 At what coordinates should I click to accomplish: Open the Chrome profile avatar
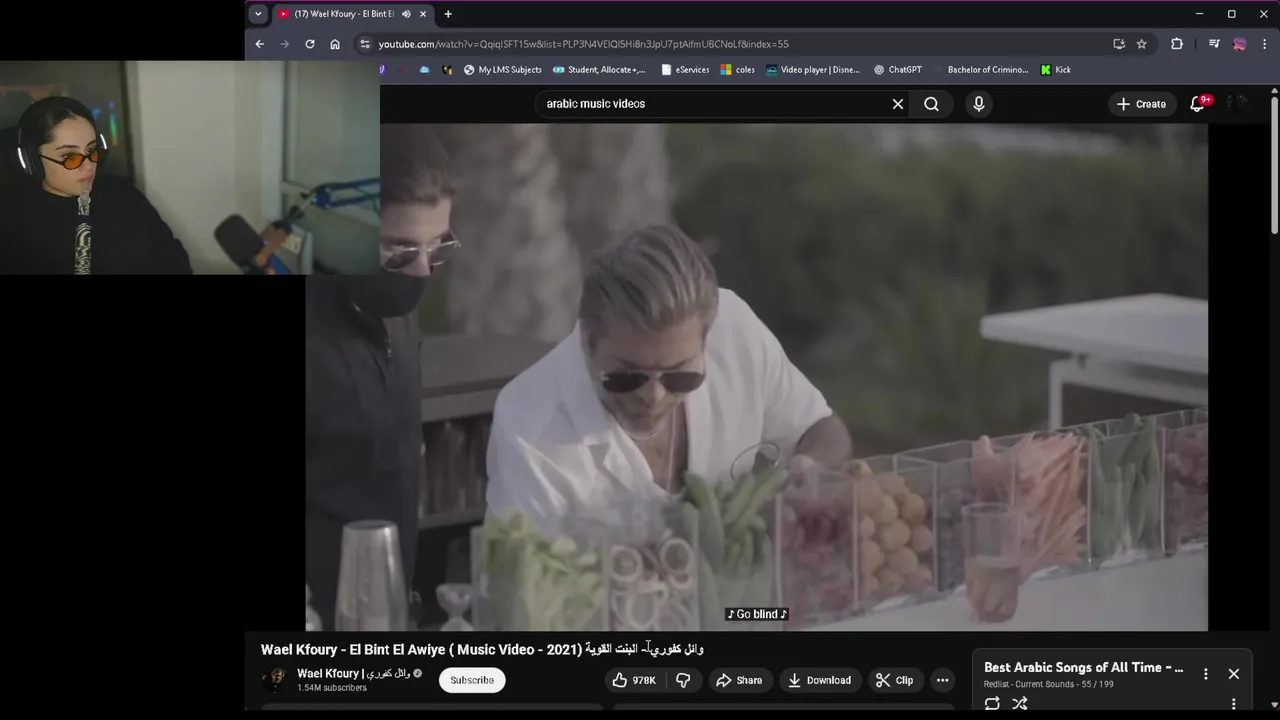(1239, 44)
